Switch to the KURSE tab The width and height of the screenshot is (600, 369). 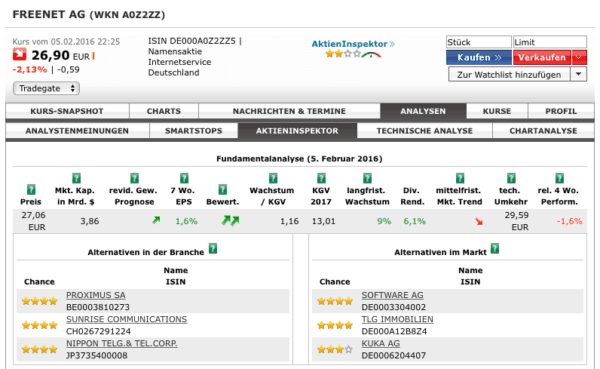coord(497,111)
